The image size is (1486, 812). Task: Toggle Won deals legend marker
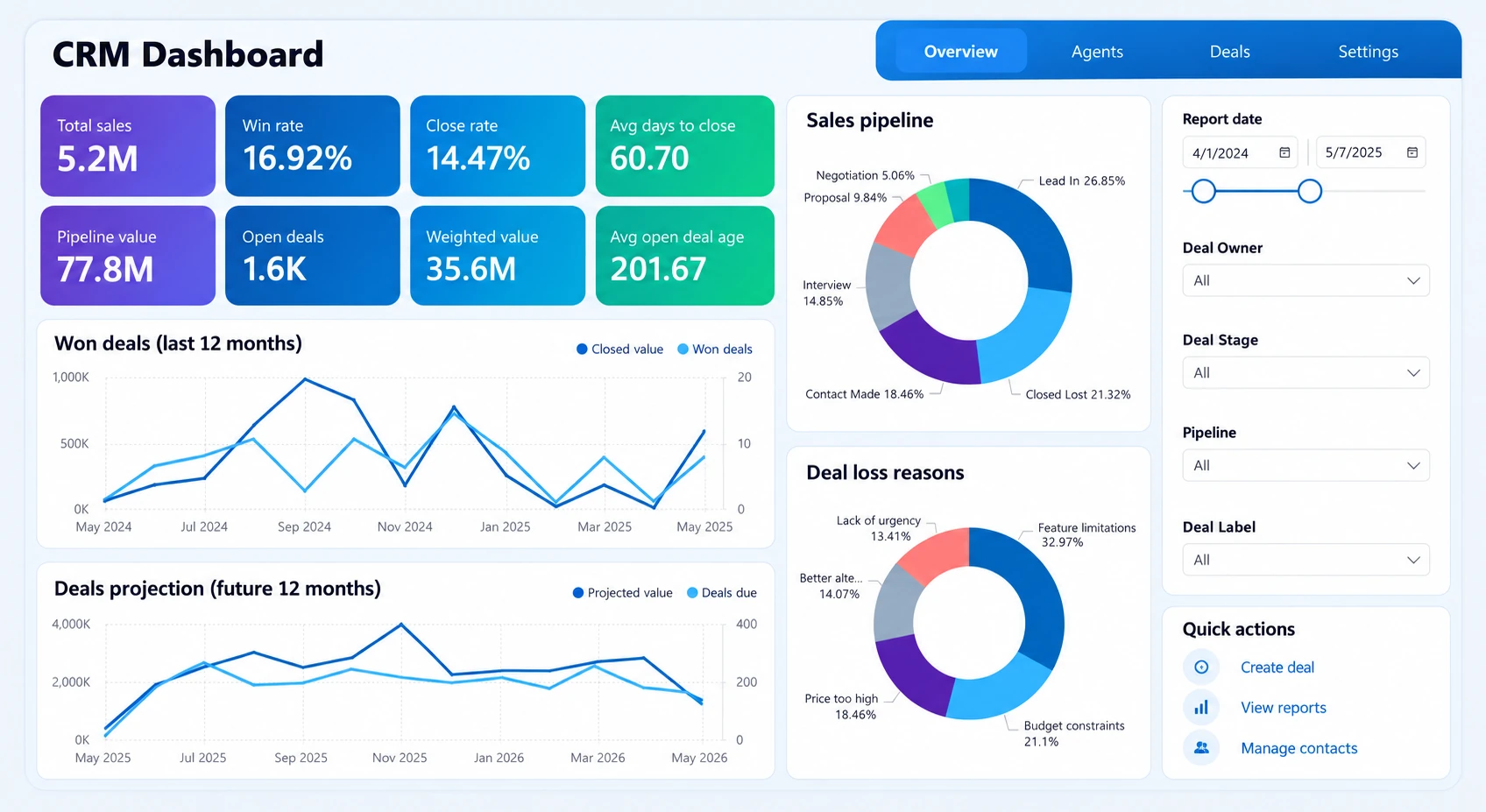pyautogui.click(x=683, y=350)
